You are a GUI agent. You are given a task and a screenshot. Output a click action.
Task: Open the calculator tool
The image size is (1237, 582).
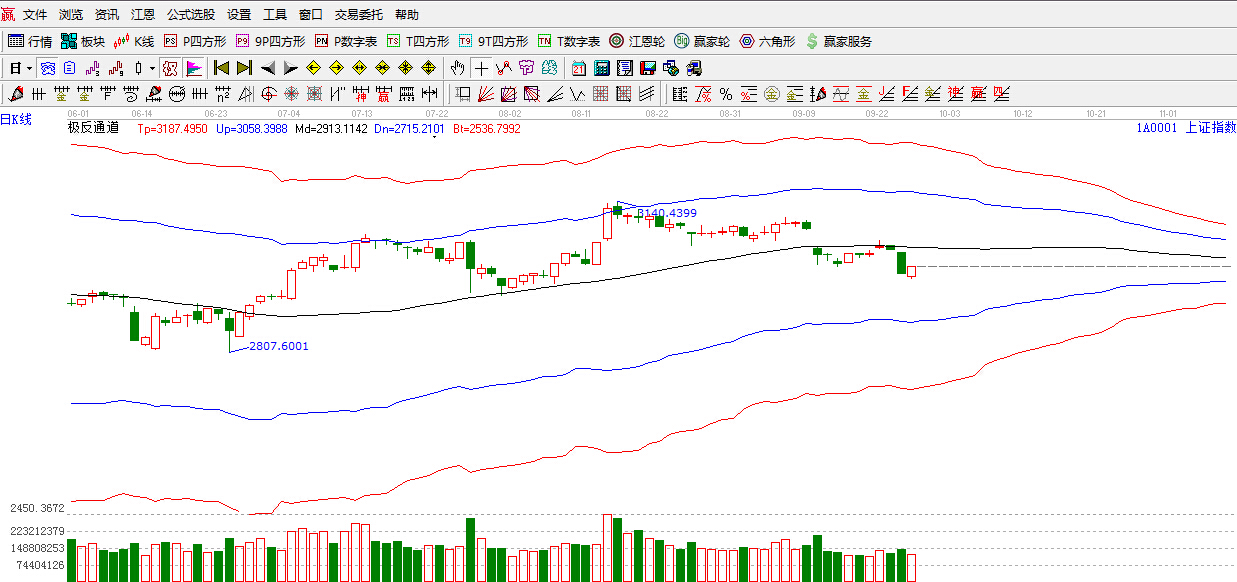pyautogui.click(x=602, y=68)
